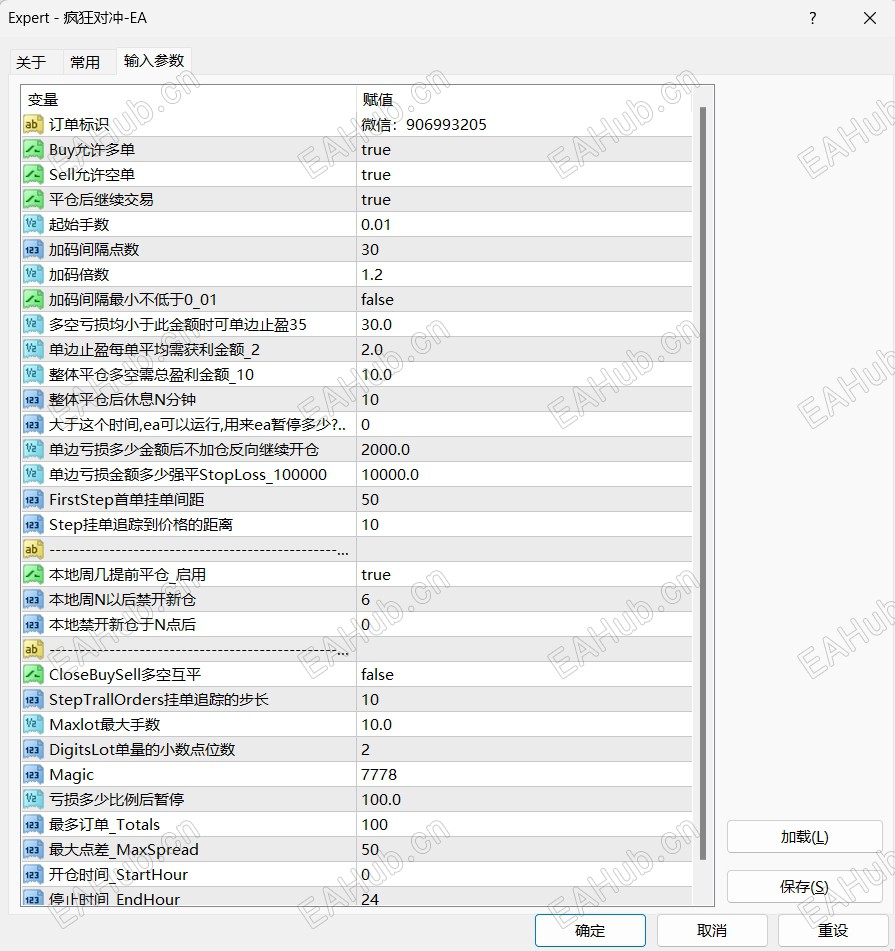Click the value 30.0 of 多空亏损均小于此金额时可单边止盈35
Viewport: 895px width, 951px height.
pos(377,324)
